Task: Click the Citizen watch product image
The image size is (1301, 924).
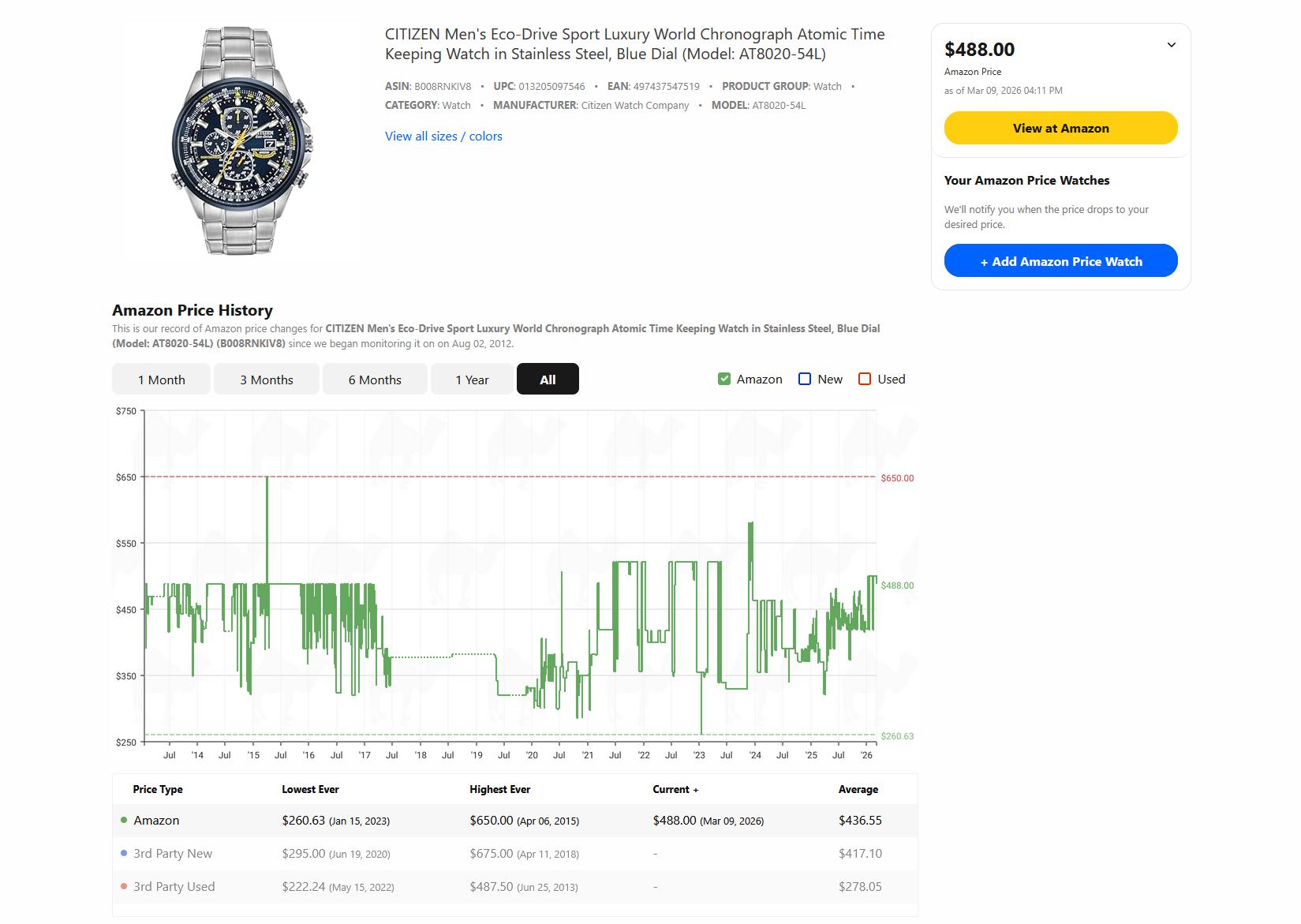Action: click(x=241, y=140)
